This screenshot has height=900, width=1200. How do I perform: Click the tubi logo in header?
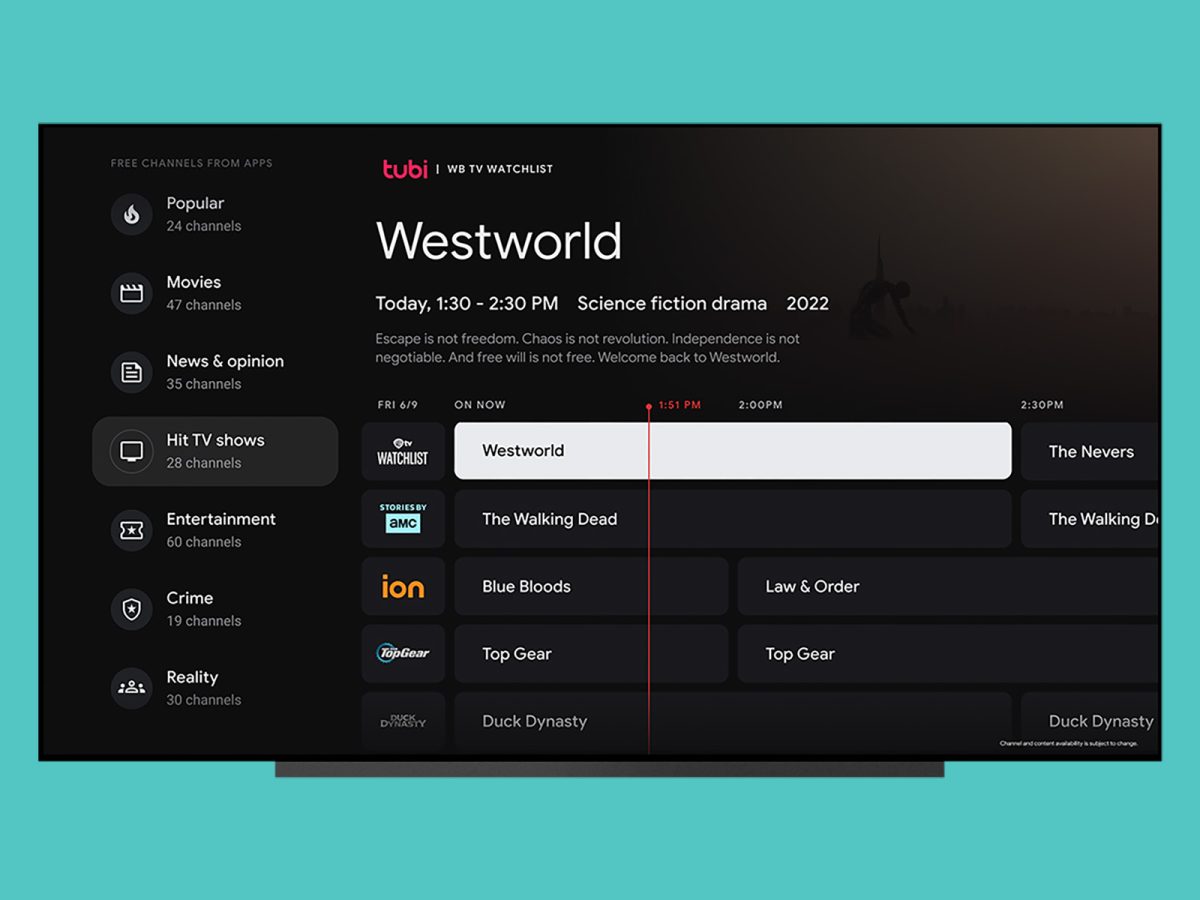(405, 169)
